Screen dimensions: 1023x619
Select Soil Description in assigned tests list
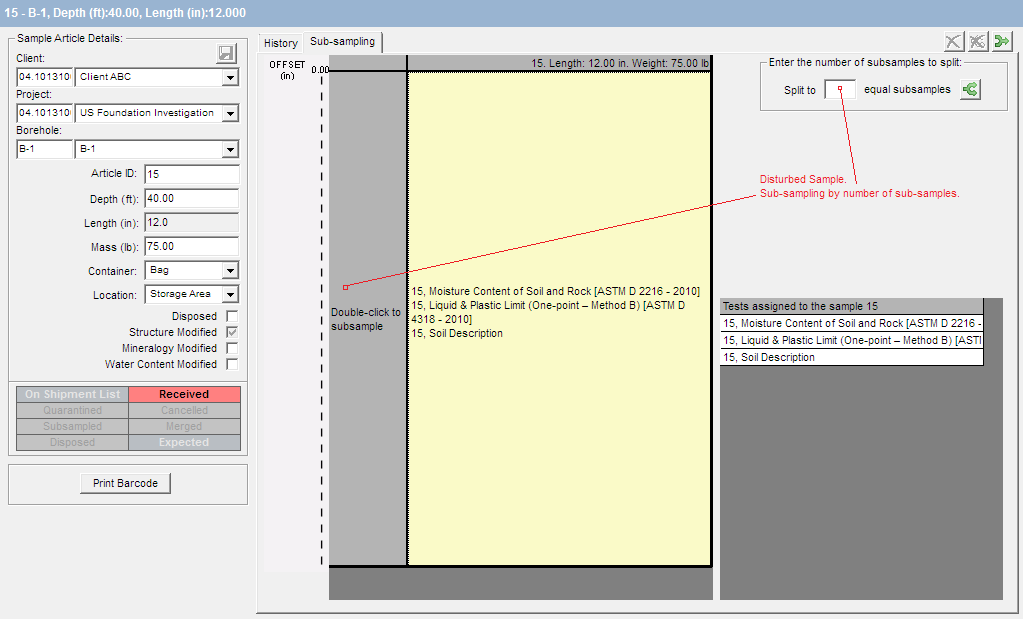(x=851, y=357)
